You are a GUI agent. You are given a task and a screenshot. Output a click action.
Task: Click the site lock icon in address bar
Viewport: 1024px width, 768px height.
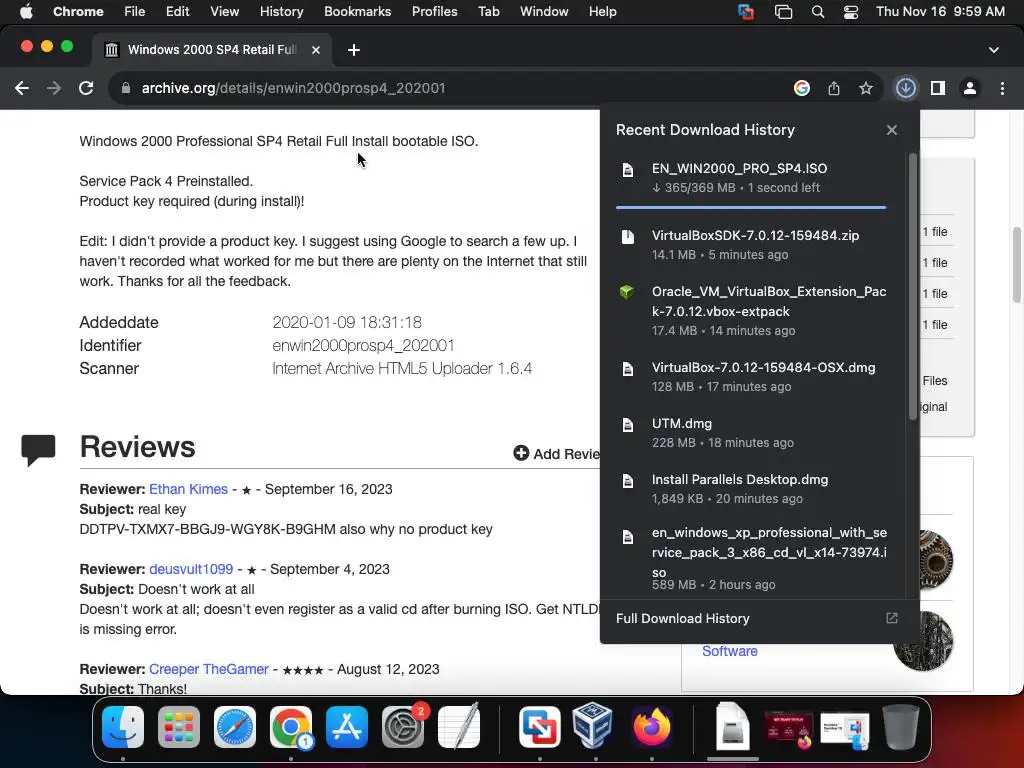126,88
